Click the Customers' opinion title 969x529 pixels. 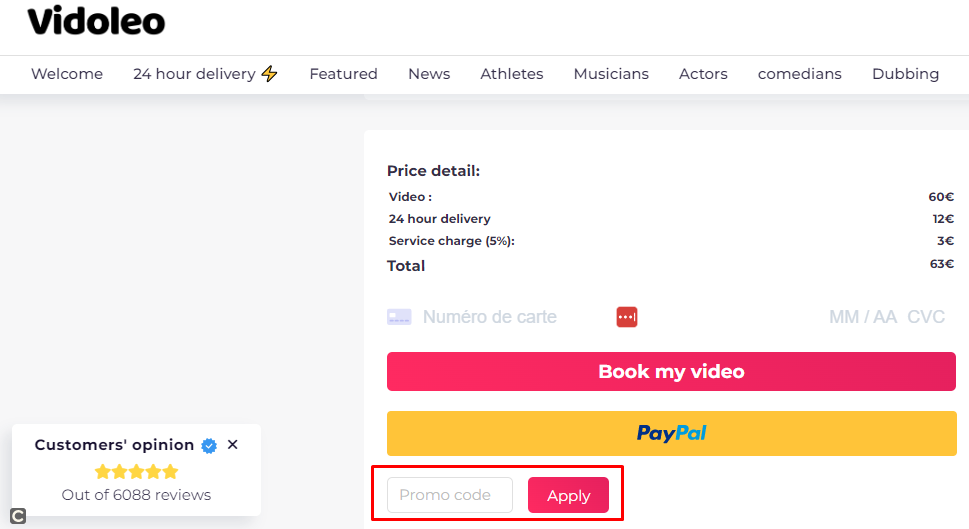pos(114,445)
